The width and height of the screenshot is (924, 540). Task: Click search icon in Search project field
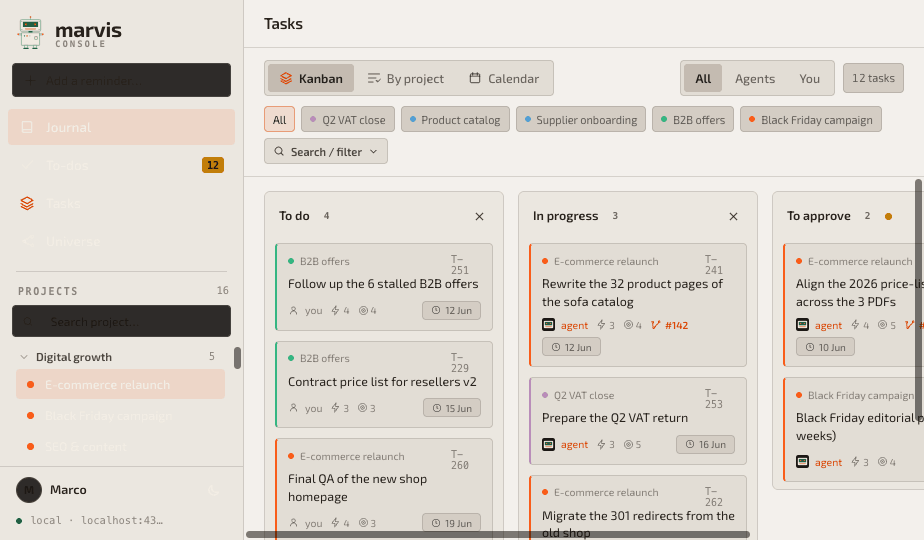pyautogui.click(x=28, y=321)
